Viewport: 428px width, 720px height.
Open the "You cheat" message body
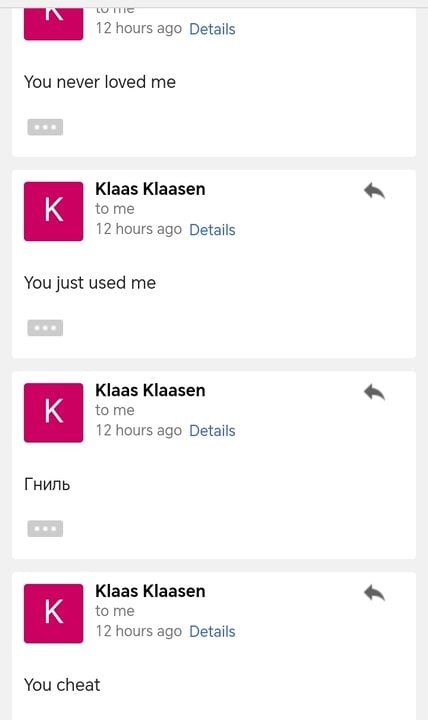pos(62,685)
